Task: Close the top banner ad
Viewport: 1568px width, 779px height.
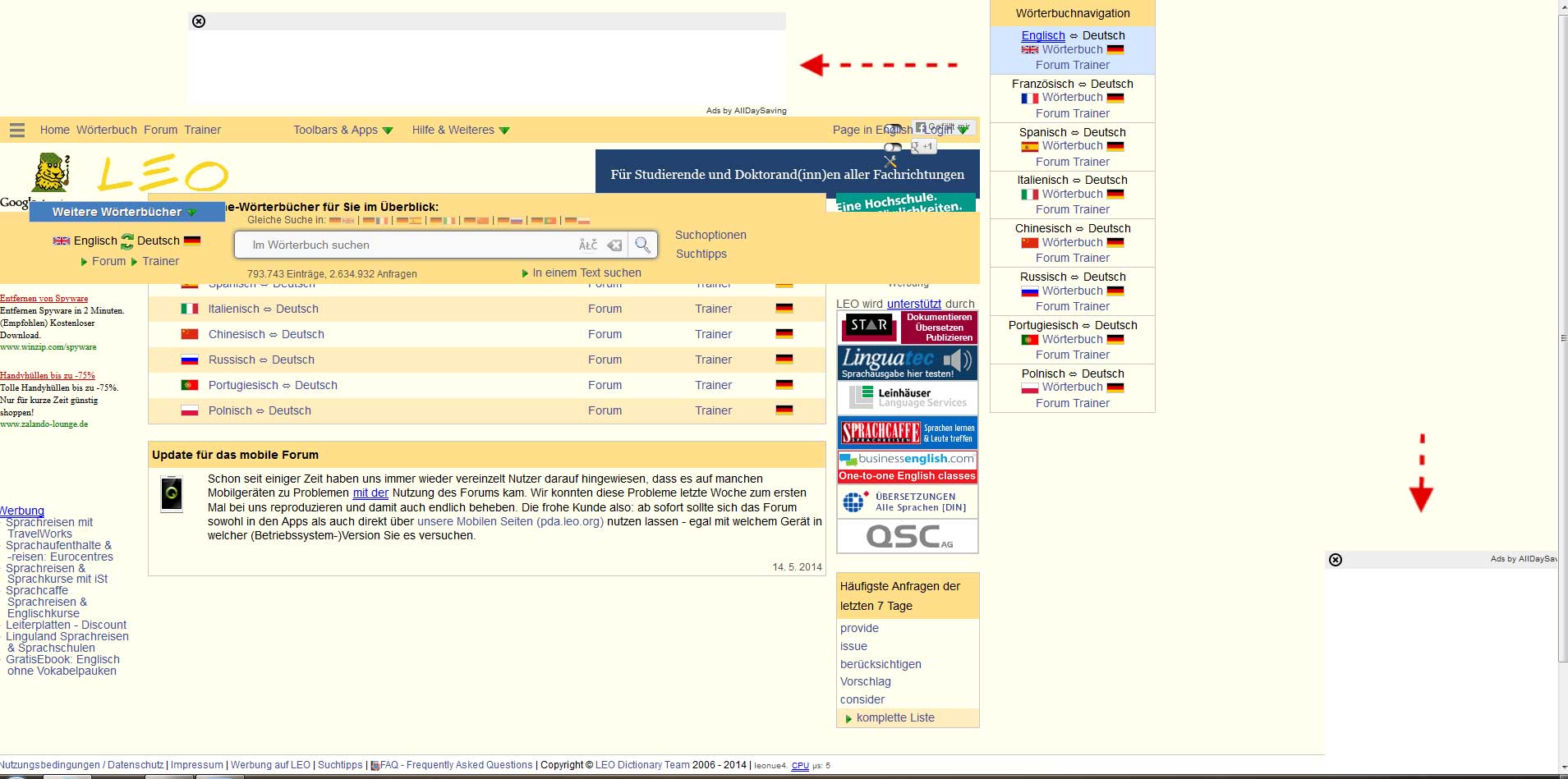Action: coord(199,21)
